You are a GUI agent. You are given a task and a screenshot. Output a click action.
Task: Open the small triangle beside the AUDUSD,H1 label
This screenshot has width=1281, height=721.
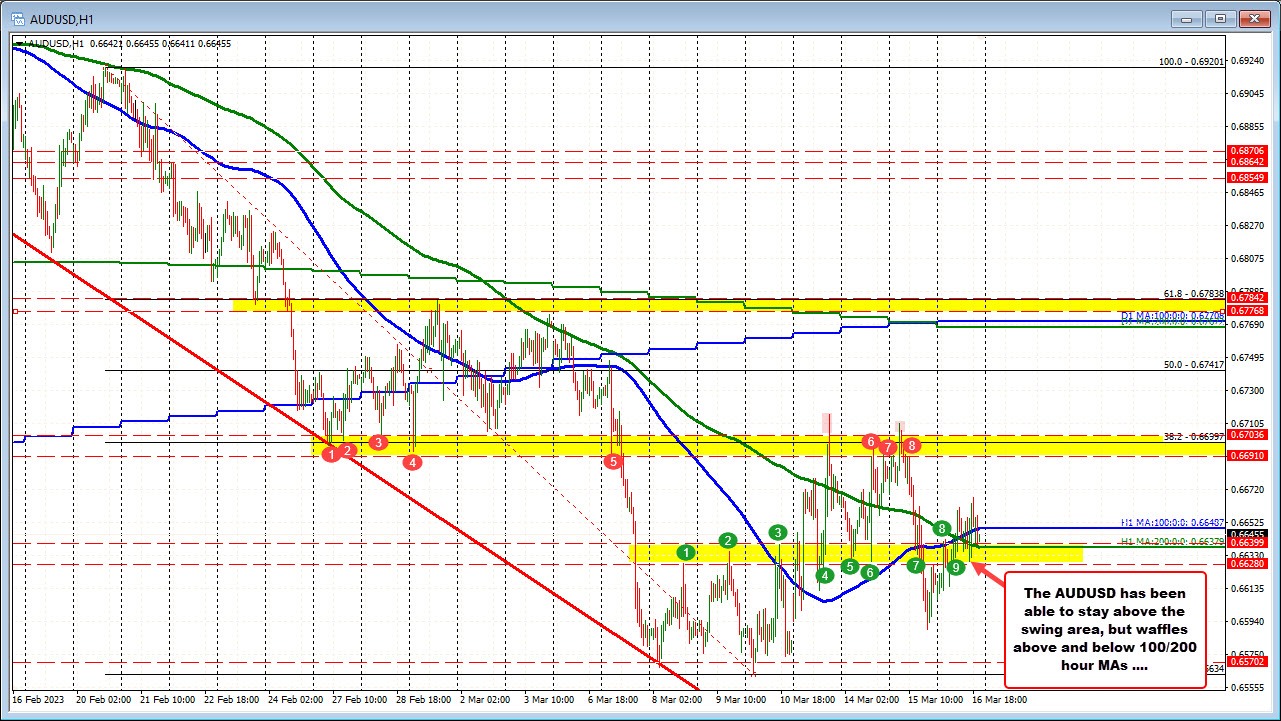[x=19, y=44]
